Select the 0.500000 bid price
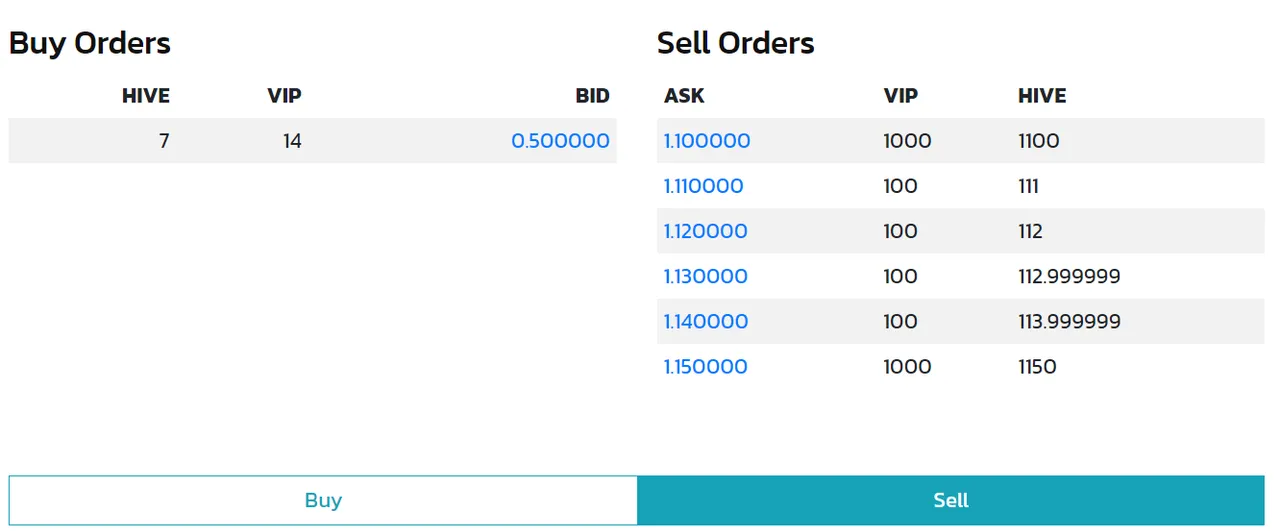The image size is (1280, 531). pos(560,141)
